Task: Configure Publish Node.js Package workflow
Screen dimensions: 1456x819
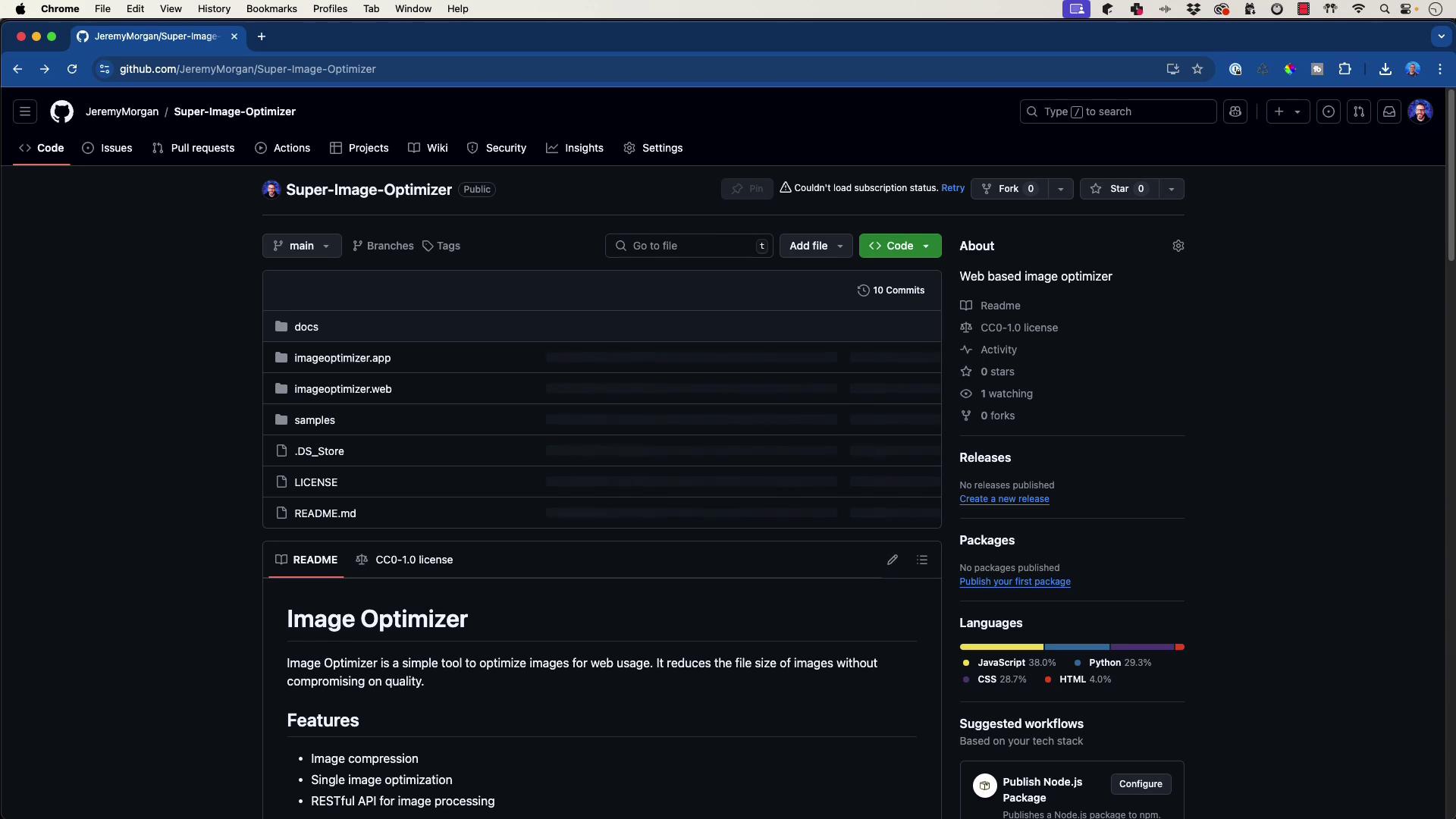Action: pyautogui.click(x=1140, y=784)
